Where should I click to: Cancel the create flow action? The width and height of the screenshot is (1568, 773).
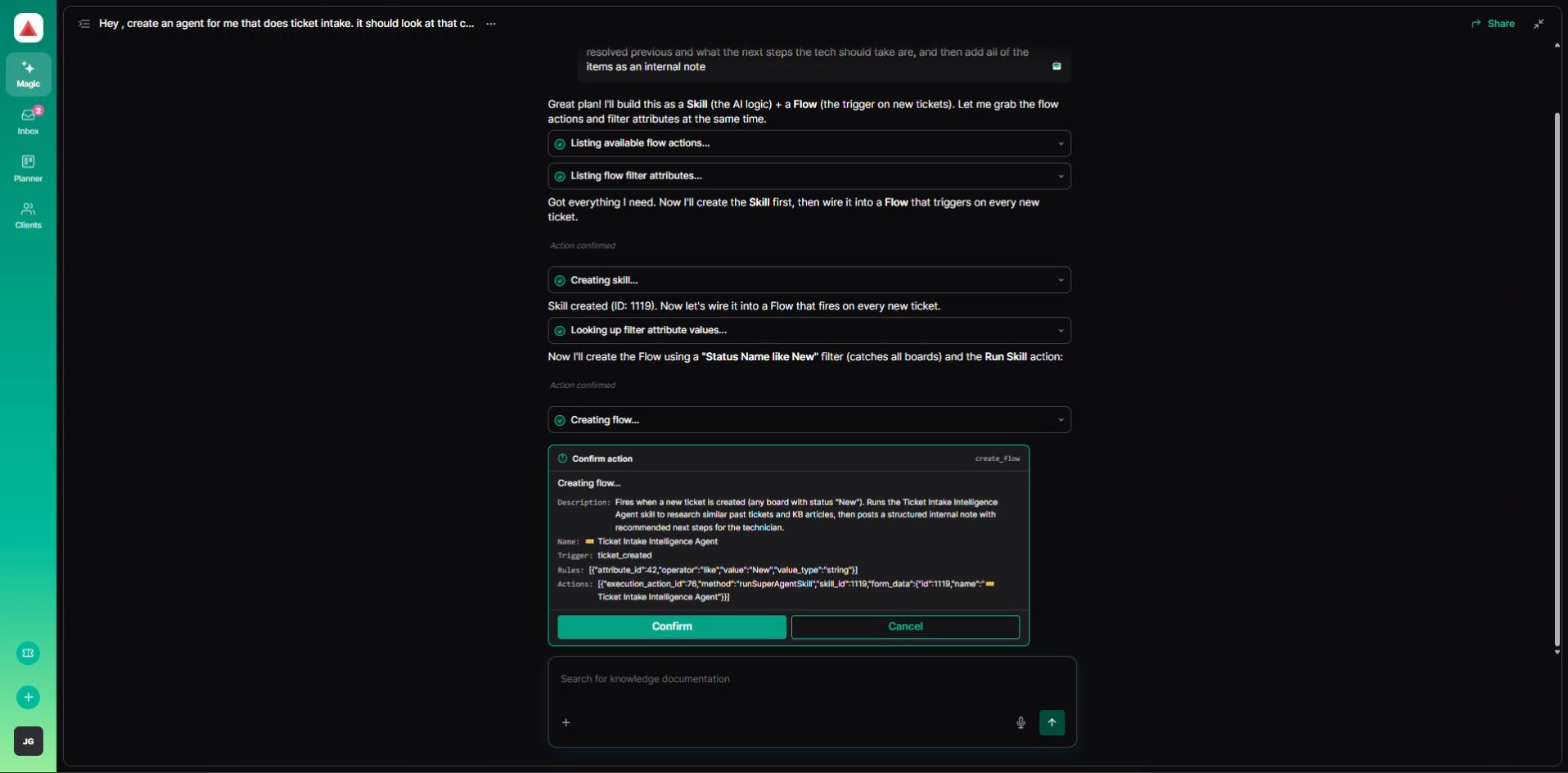coord(905,626)
